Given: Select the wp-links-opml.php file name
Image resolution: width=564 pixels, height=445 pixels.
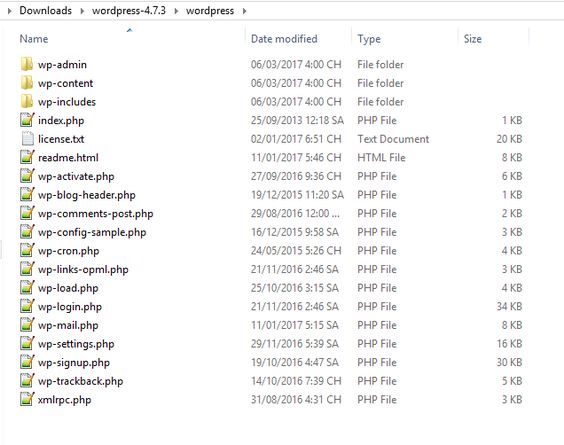Looking at the screenshot, I should [x=83, y=270].
